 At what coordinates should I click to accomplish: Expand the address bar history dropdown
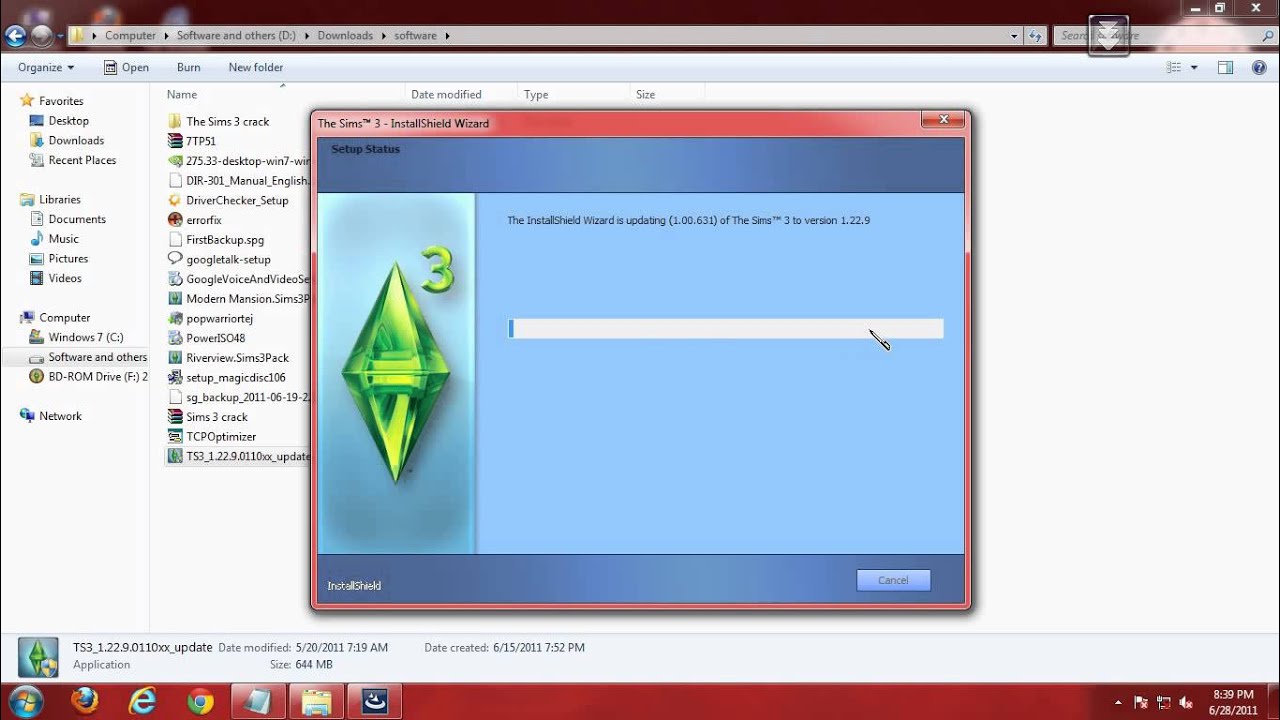tap(1014, 36)
